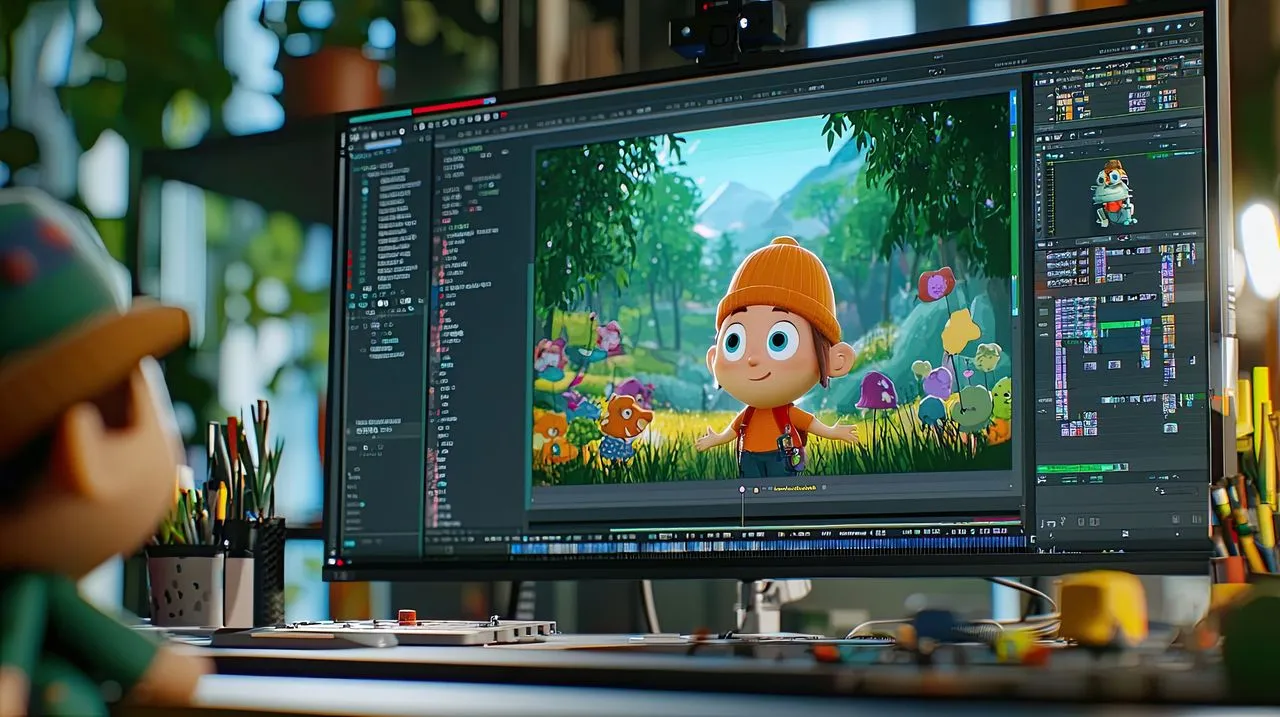Click the small orange icon below the viewport
This screenshot has height=717, width=1280.
[754, 489]
